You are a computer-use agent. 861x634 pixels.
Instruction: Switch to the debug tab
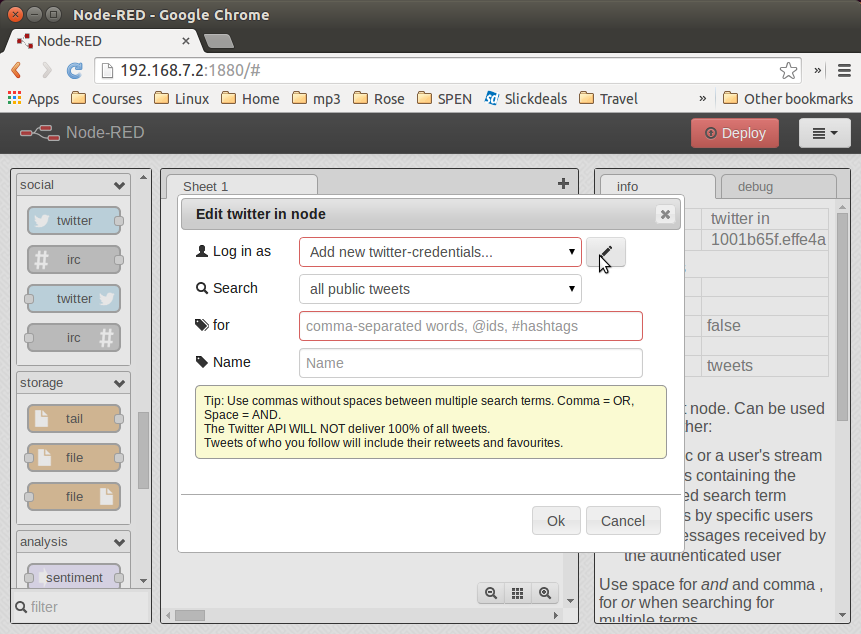point(756,187)
